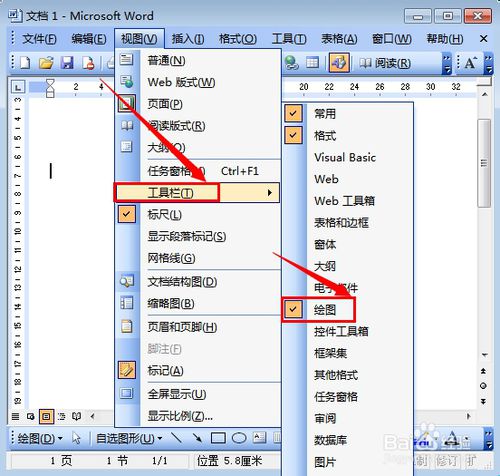
Task: Click the Save floppy disk icon
Action: pos(67,63)
